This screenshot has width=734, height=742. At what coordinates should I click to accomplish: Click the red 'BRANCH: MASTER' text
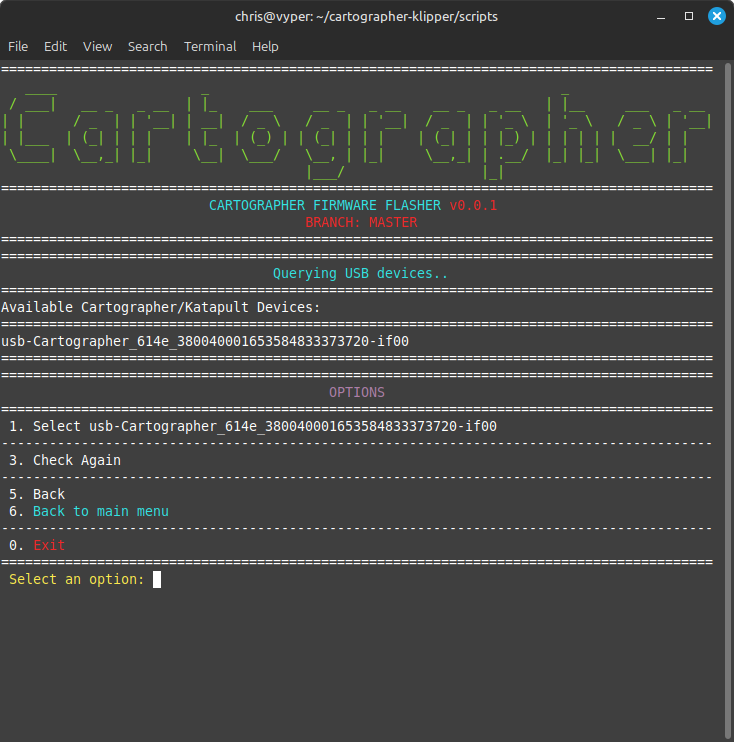361,222
